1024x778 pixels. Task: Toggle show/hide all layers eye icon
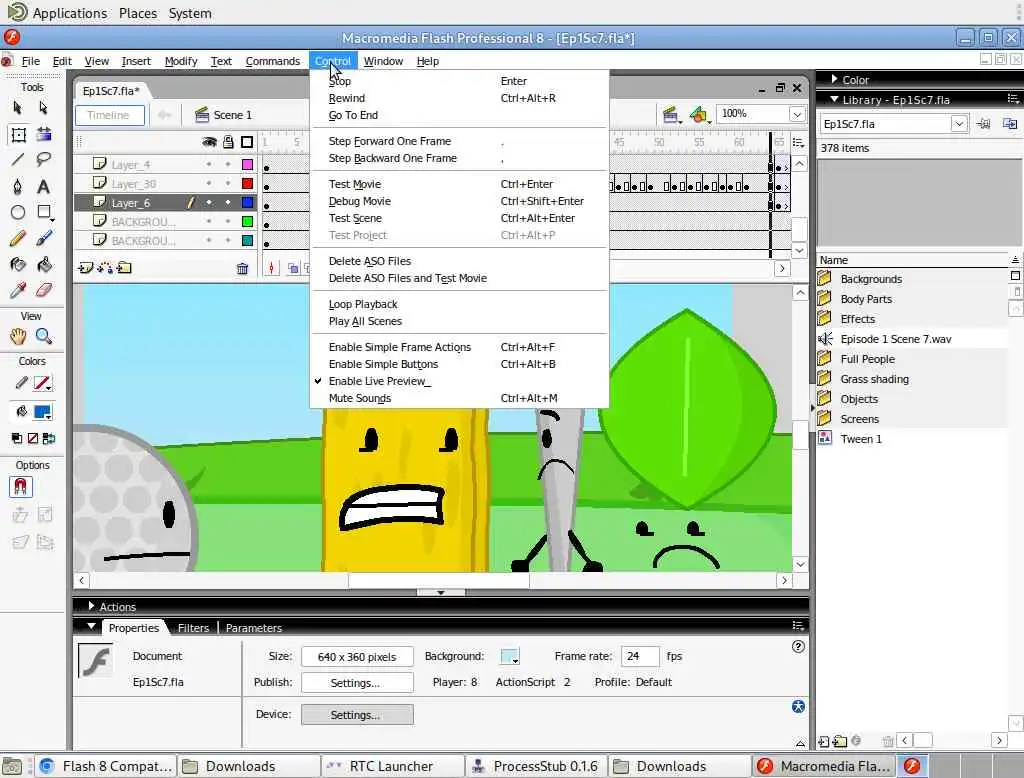[209, 142]
